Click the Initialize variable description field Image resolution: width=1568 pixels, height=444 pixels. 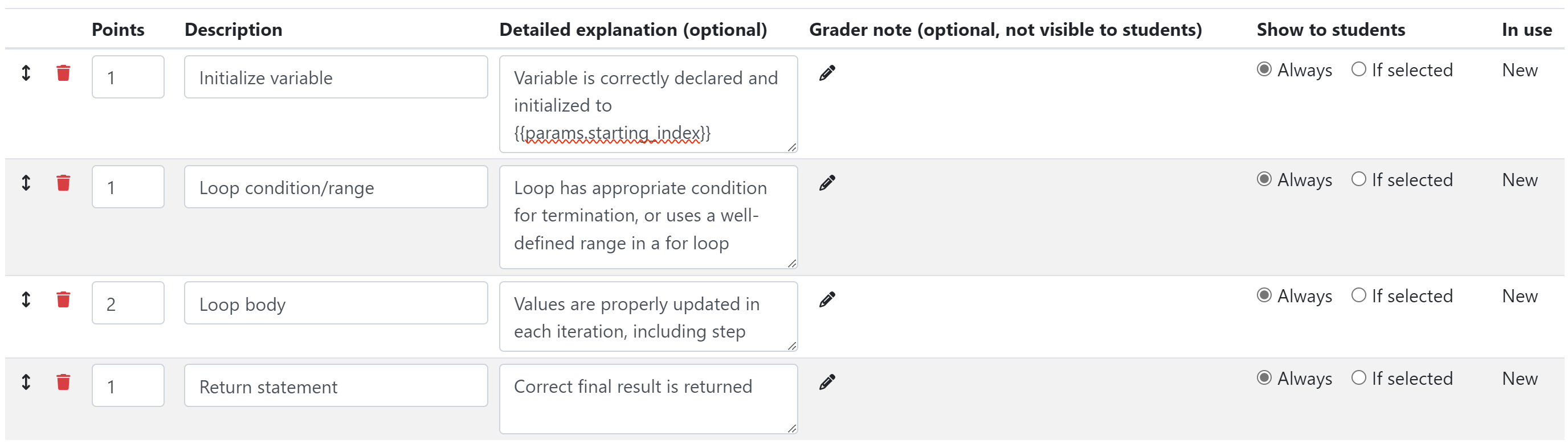click(336, 77)
